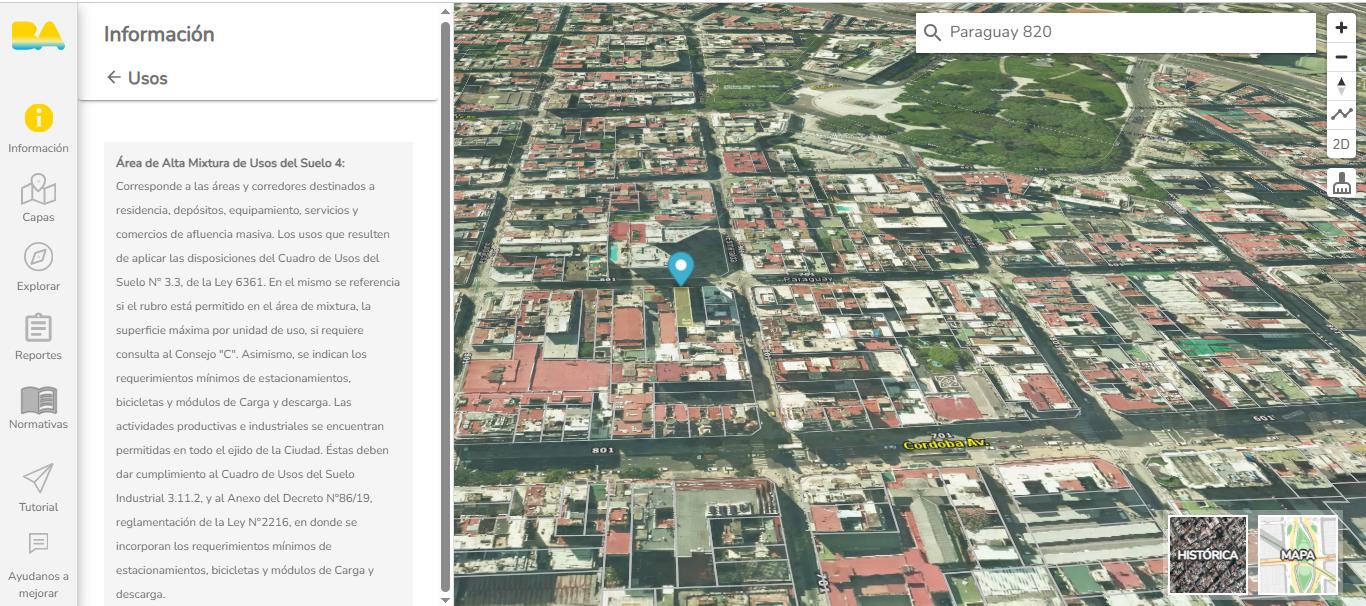Launch the Tutorial paper plane icon
This screenshot has height=606, width=1366.
38,487
